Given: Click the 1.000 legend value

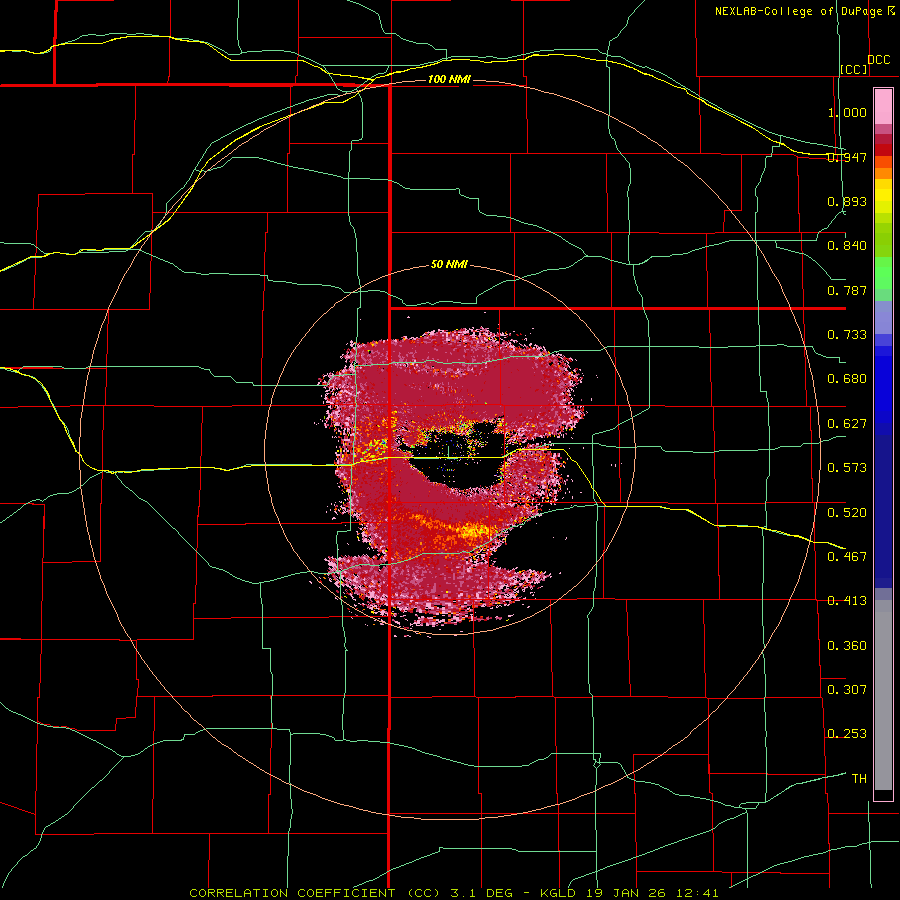Looking at the screenshot, I should 847,112.
